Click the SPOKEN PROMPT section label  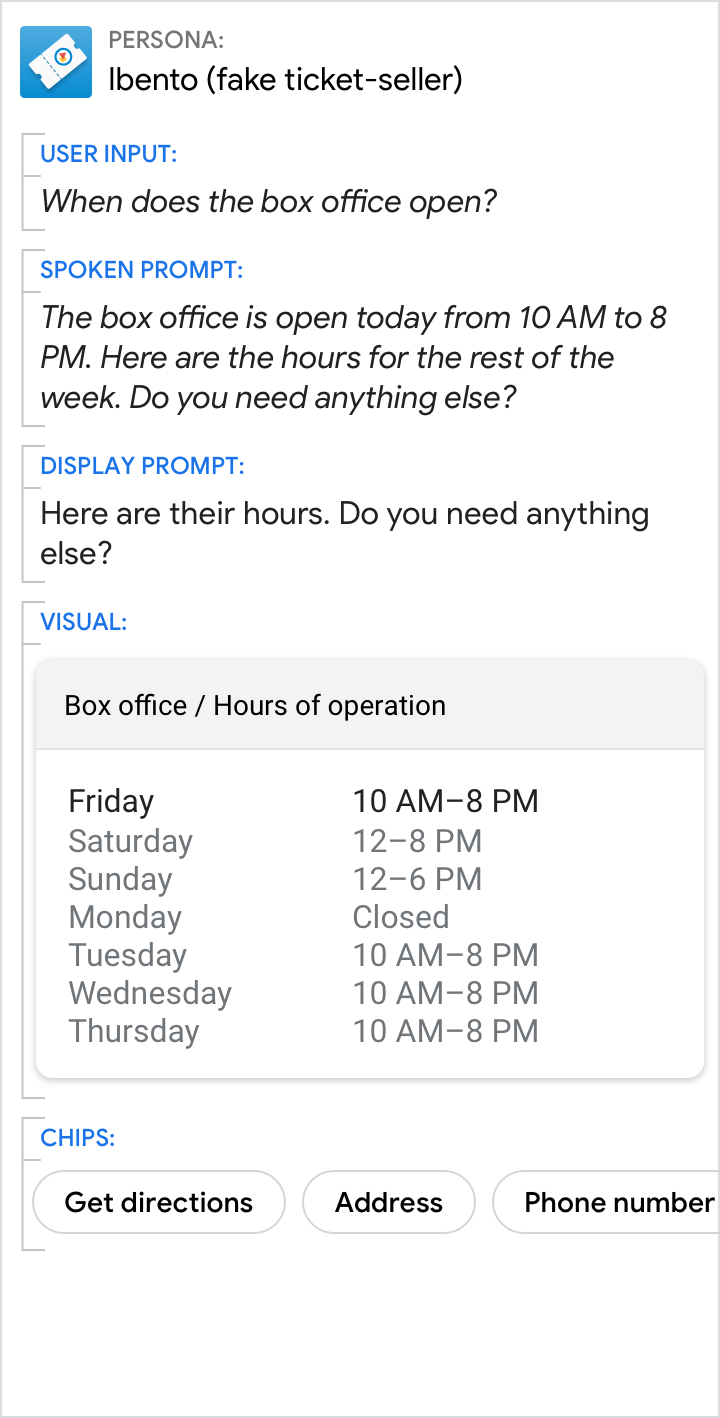(x=141, y=270)
